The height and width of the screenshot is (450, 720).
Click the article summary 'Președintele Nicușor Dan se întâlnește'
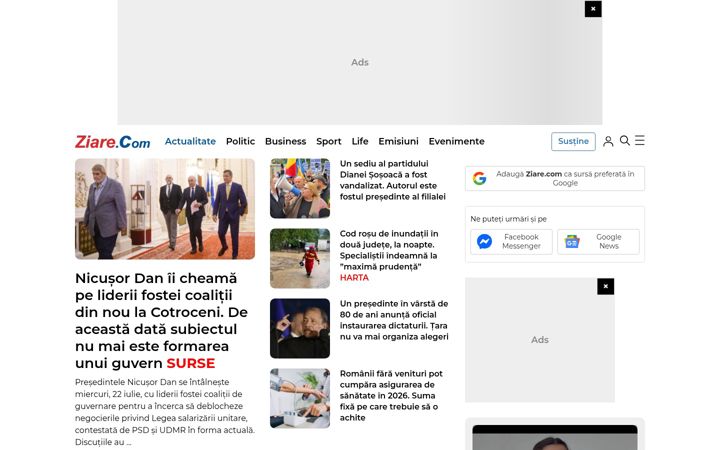(165, 412)
